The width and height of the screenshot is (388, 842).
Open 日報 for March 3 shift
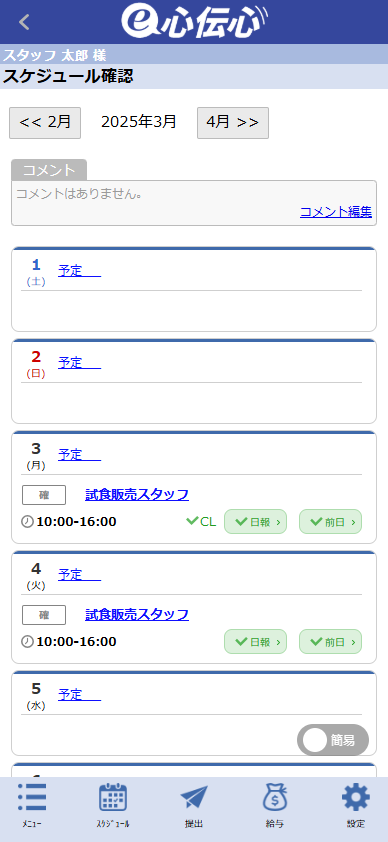(255, 521)
